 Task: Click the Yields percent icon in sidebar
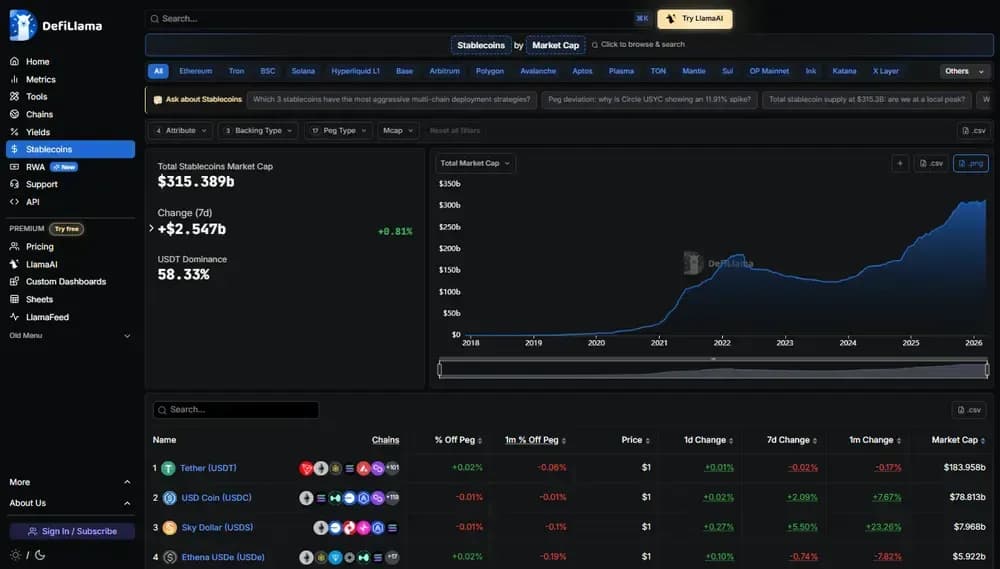[x=15, y=132]
